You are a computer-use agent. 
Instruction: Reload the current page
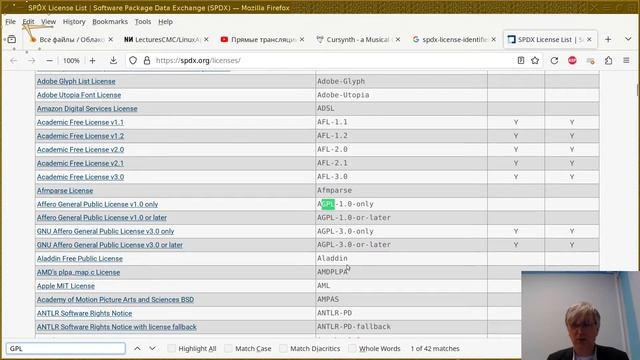pos(554,60)
